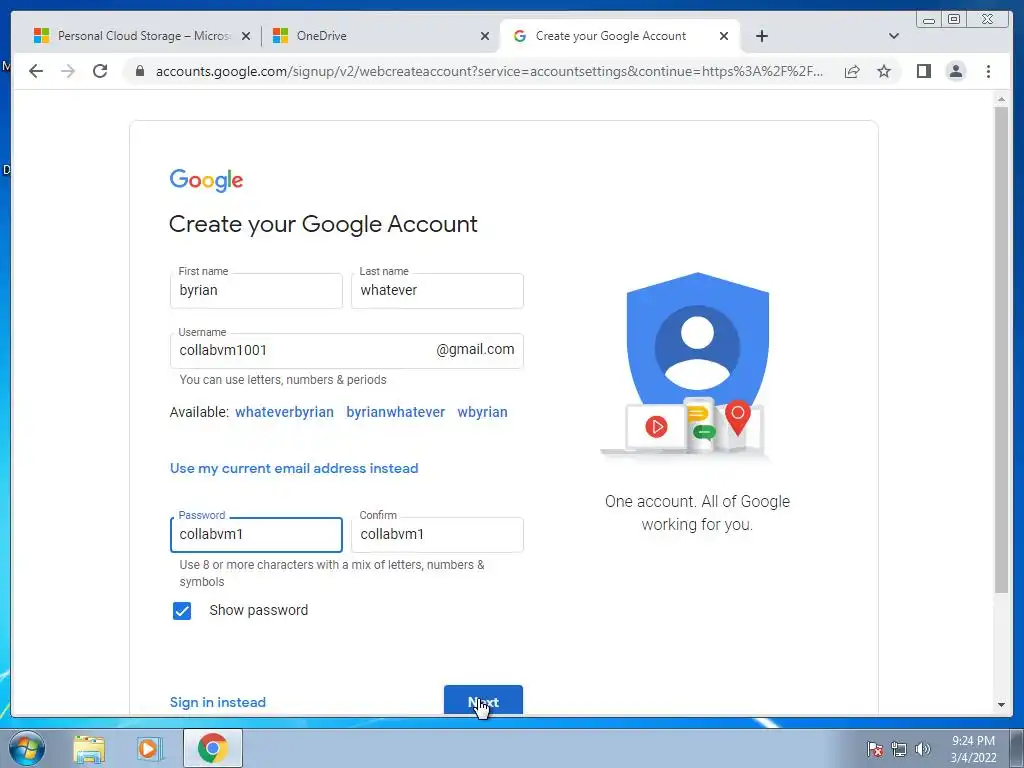Screen dimensions: 1024x768
Task: Use my current email address instead
Action: (294, 468)
